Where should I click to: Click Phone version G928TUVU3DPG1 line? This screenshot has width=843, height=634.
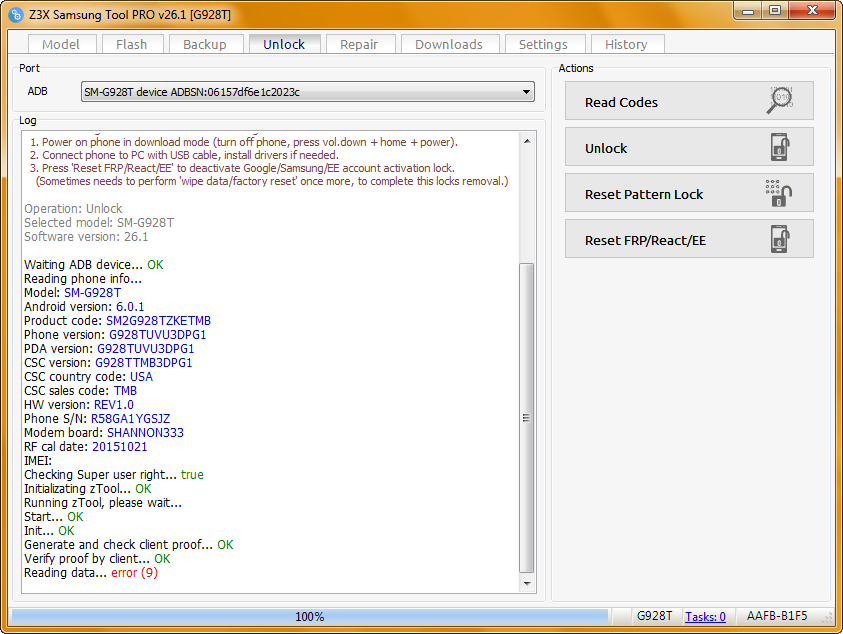[115, 335]
